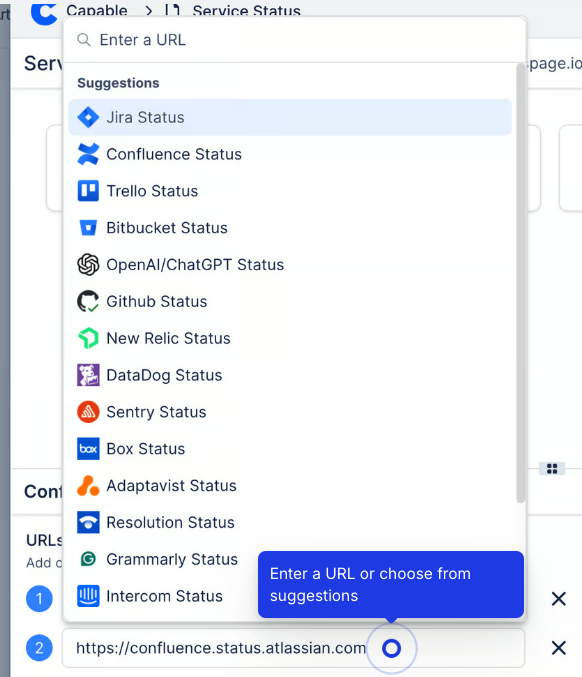582x677 pixels.
Task: Choose OpenAI/ChatGPT Status entry
Action: [290, 265]
